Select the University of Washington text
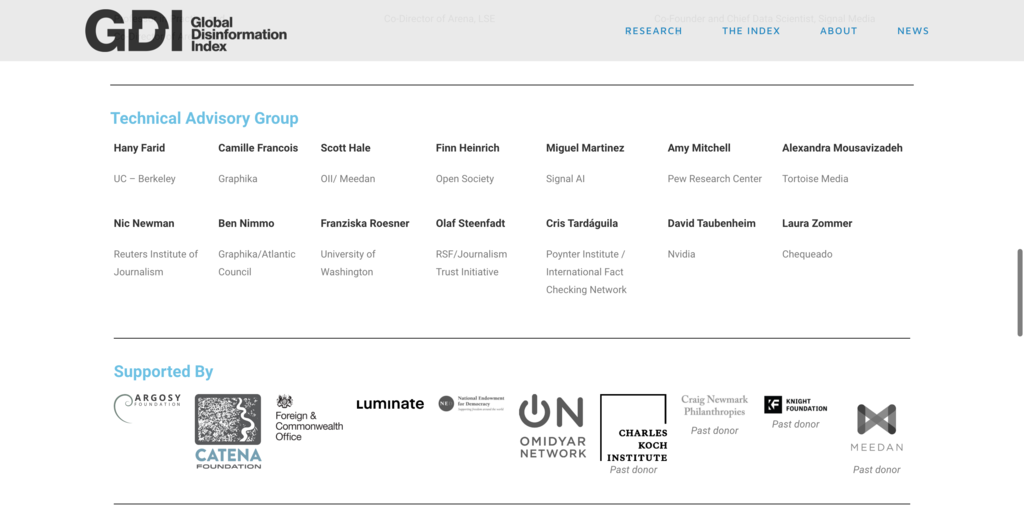The height and width of the screenshot is (520, 1024). [348, 263]
